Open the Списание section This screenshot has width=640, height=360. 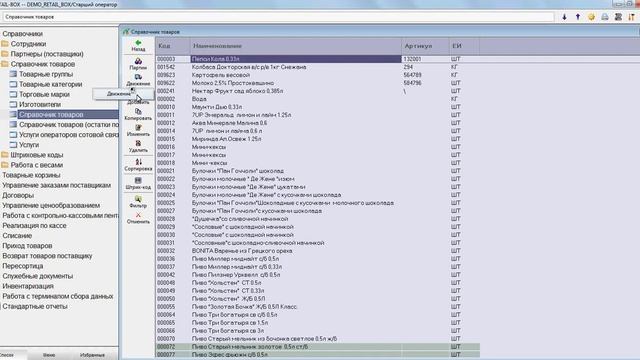pyautogui.click(x=17, y=236)
